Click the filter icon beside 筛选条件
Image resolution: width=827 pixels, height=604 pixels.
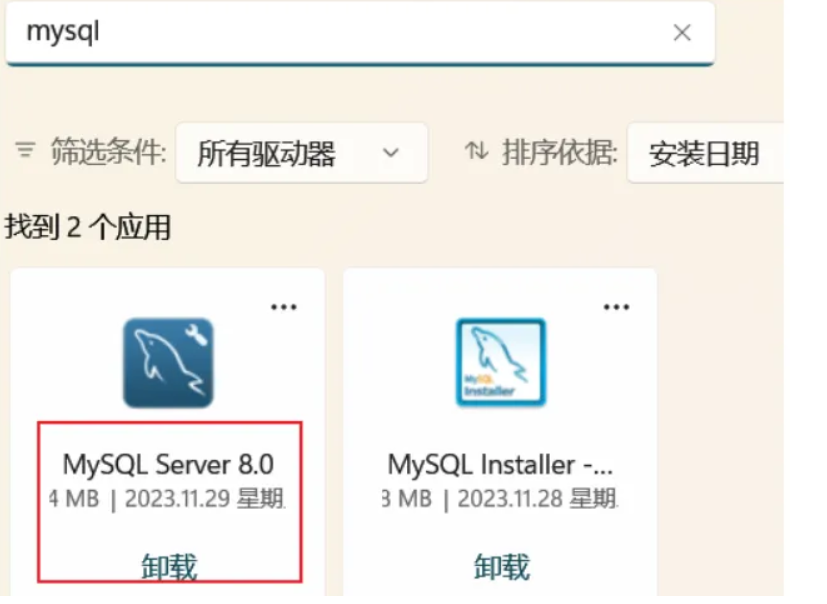25,150
